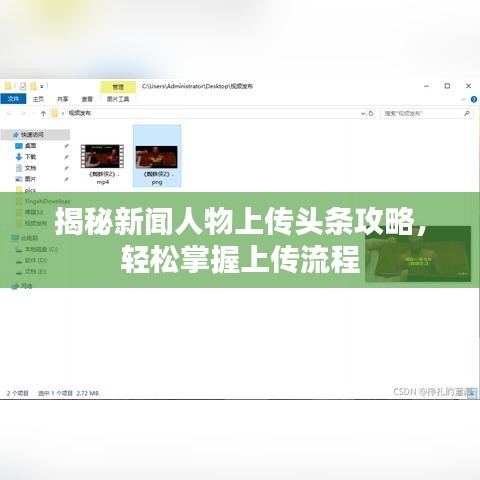
Task: Click the folder search input field
Action: click(x=423, y=113)
